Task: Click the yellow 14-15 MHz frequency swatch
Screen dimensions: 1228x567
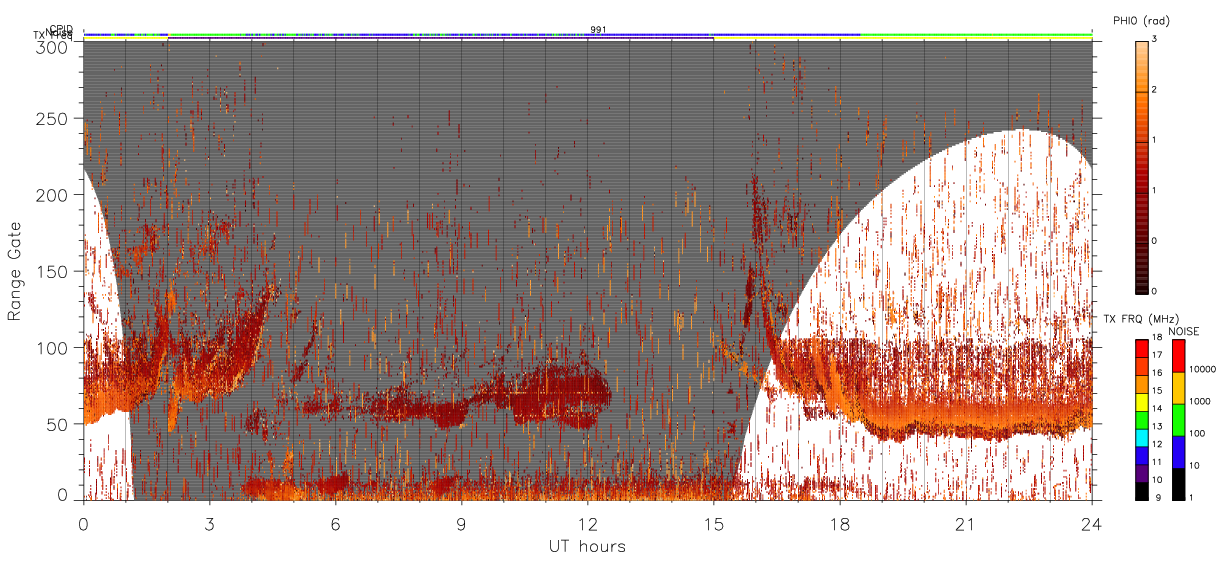Action: (x=1141, y=402)
